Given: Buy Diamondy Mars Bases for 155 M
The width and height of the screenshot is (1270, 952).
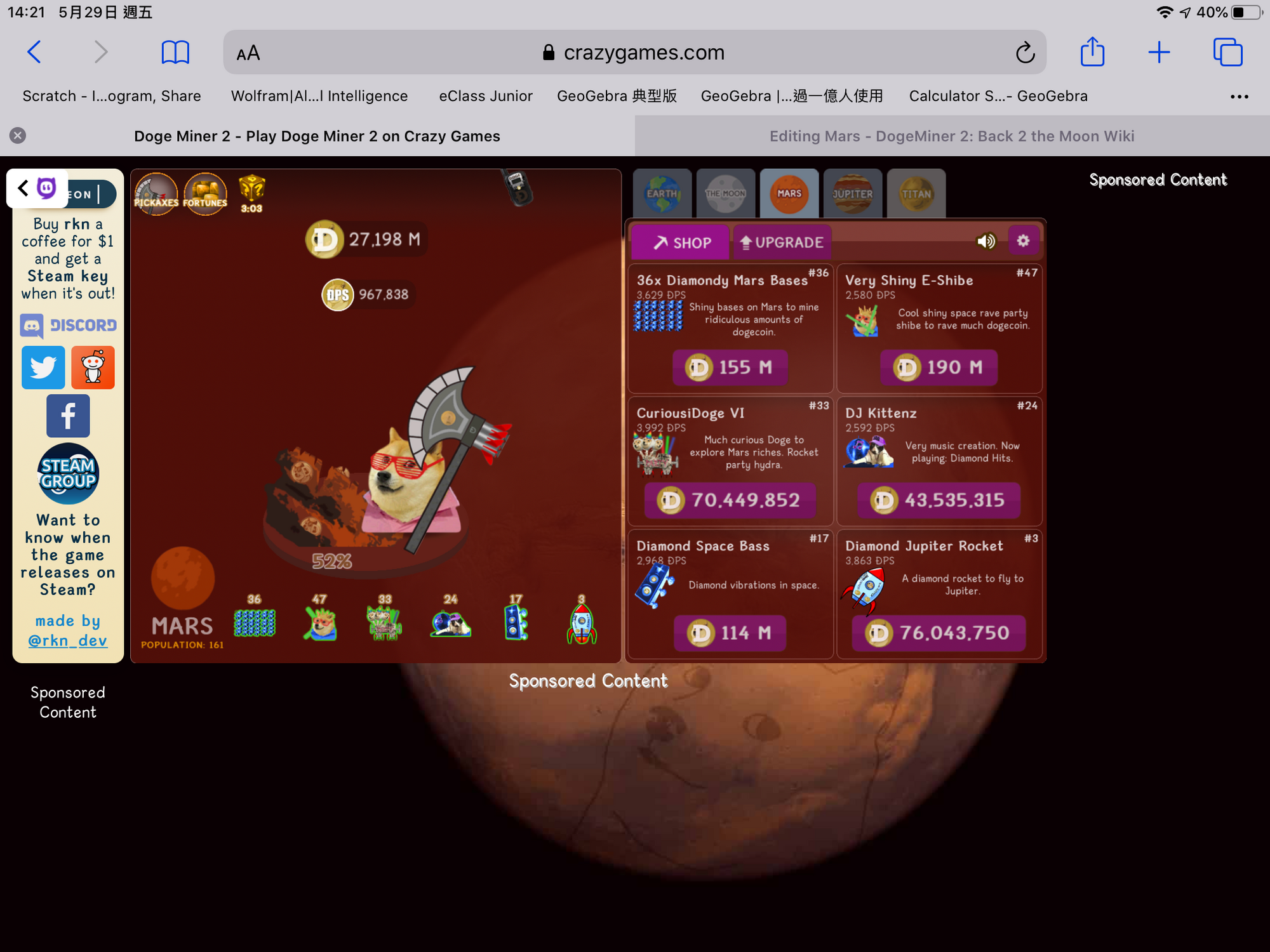Looking at the screenshot, I should point(730,367).
